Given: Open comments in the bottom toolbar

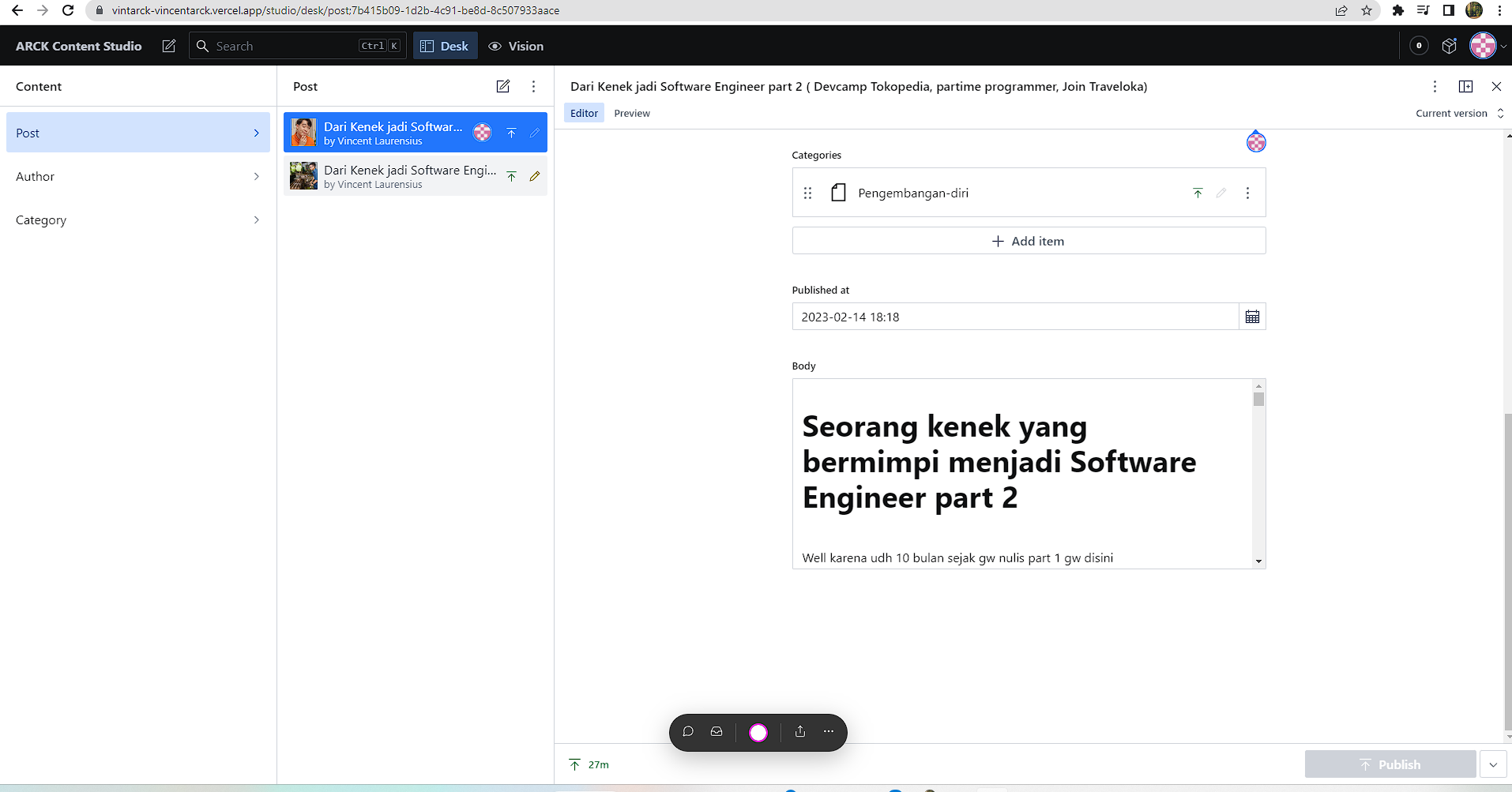Looking at the screenshot, I should tap(688, 732).
